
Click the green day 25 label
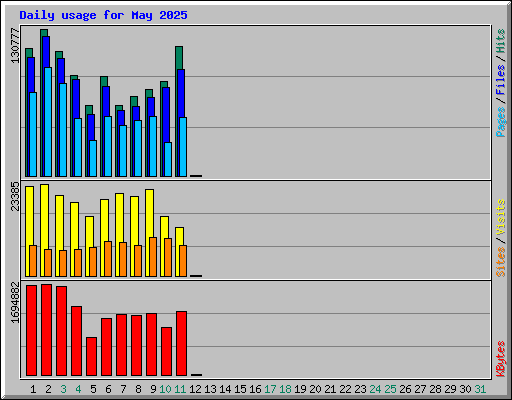tap(390, 389)
